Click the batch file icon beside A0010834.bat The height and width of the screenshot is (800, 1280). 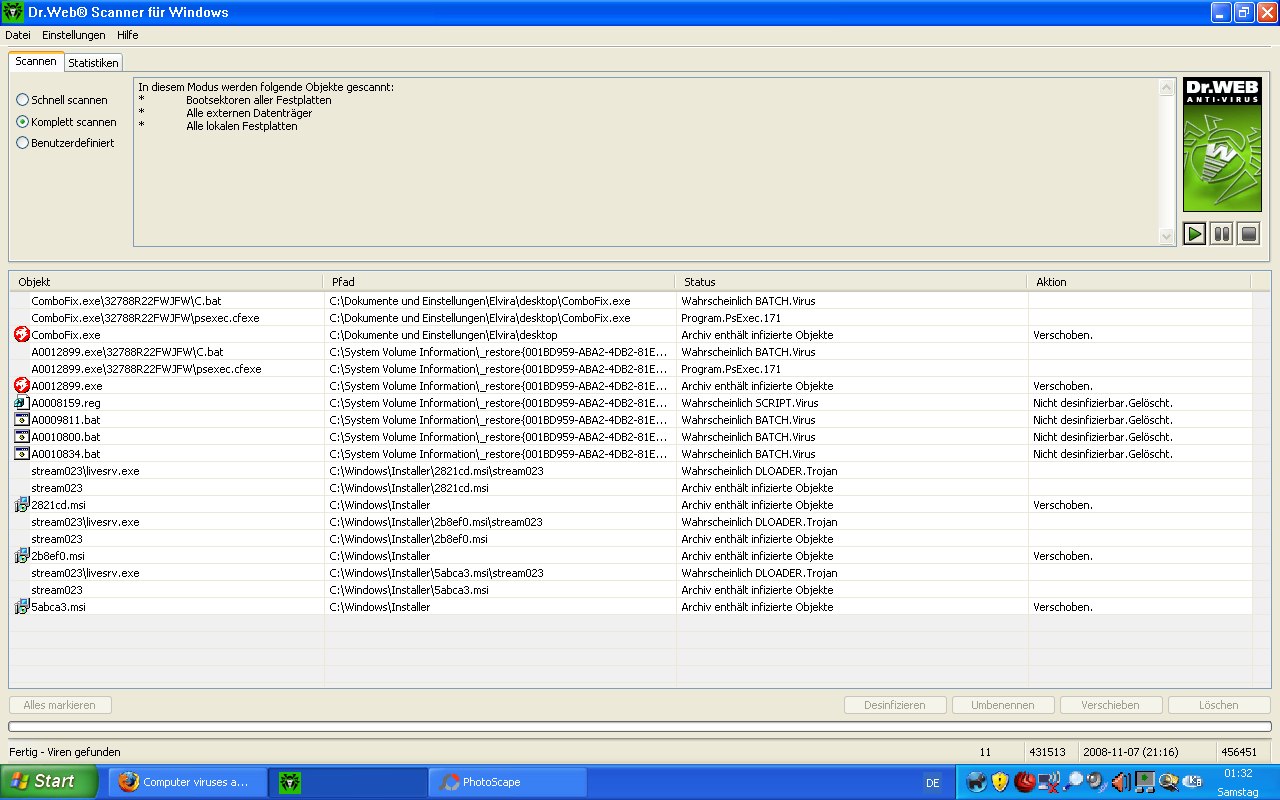22,453
